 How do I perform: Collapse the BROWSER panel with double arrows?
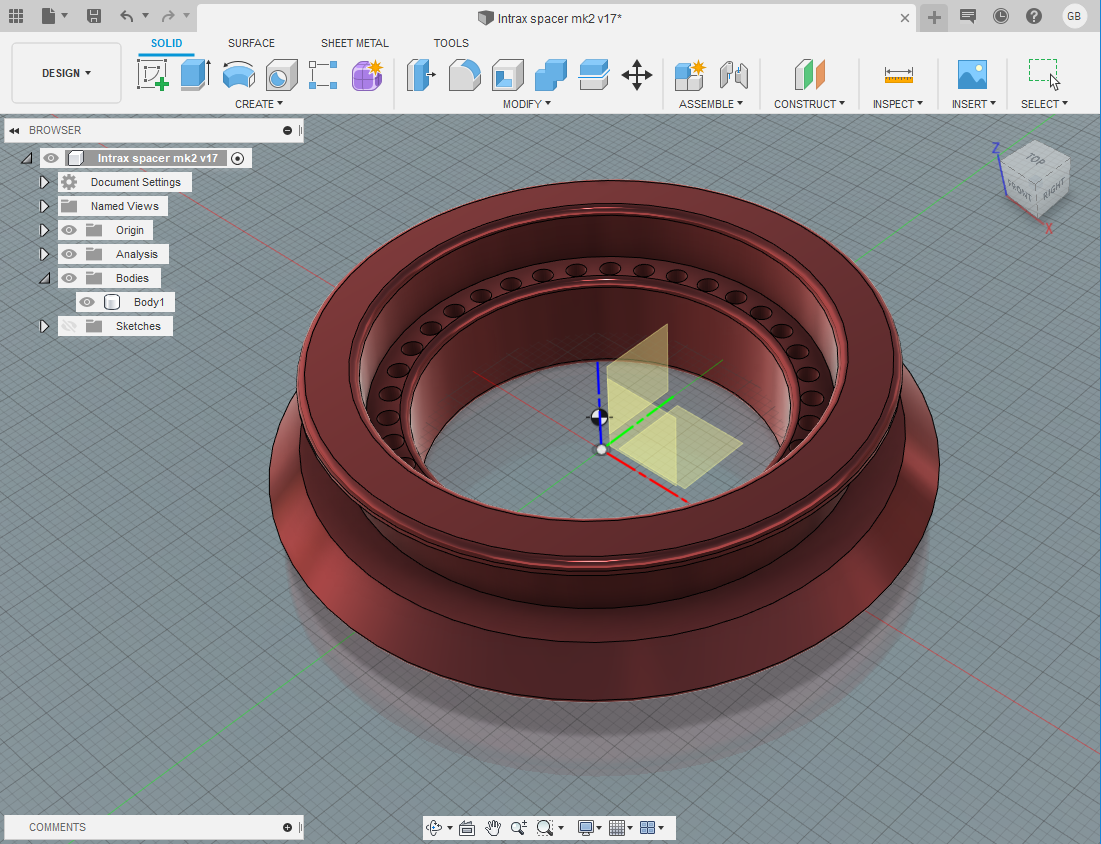pyautogui.click(x=14, y=131)
